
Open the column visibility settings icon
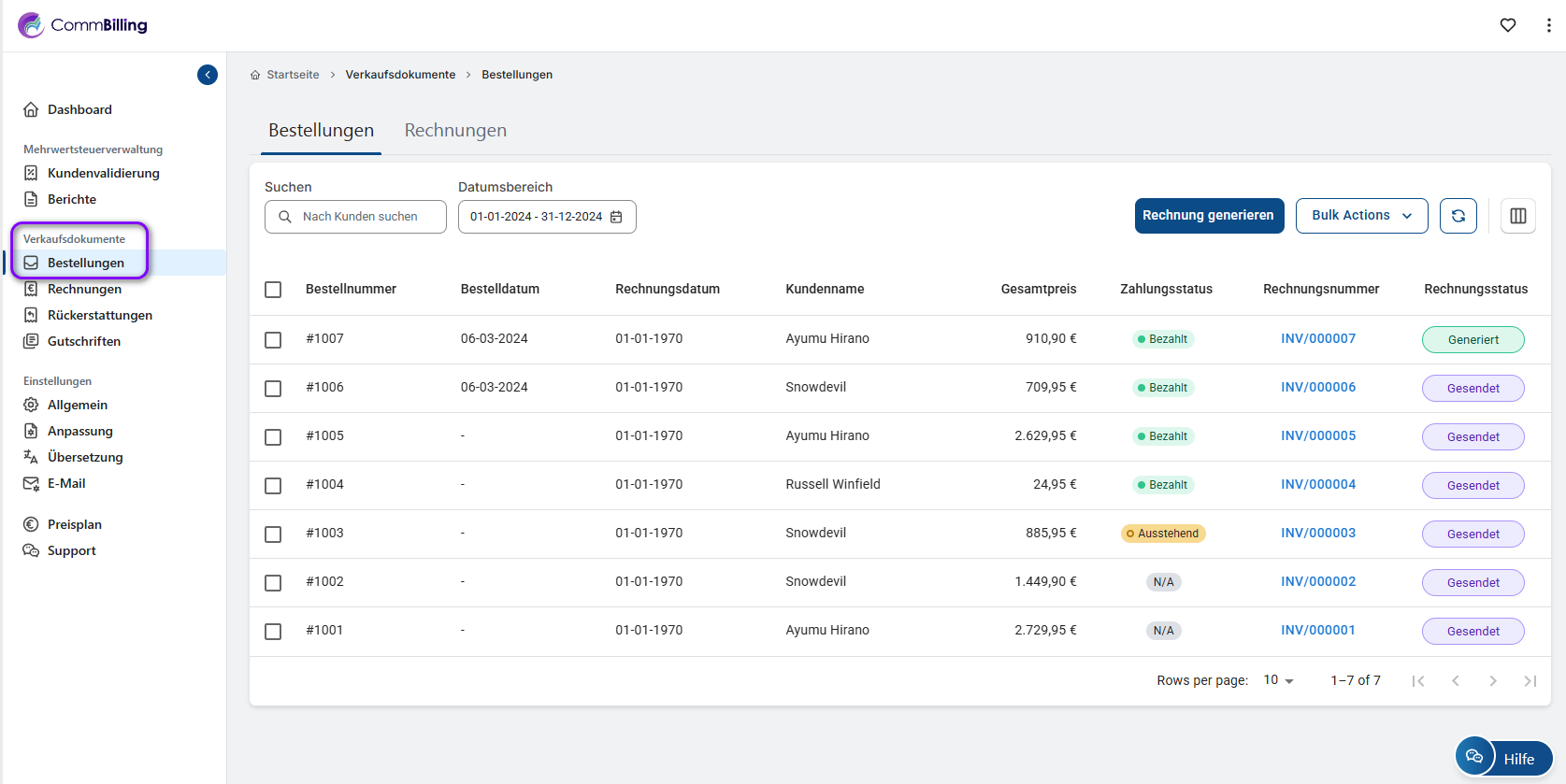(1517, 216)
